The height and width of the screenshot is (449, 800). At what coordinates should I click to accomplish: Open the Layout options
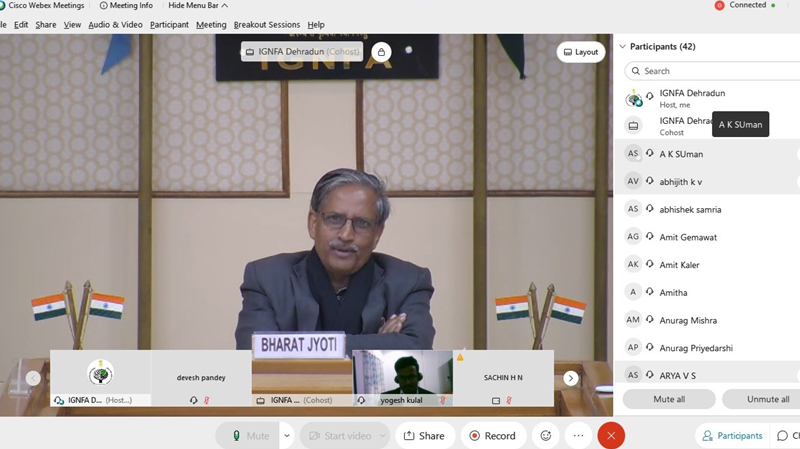click(x=581, y=52)
